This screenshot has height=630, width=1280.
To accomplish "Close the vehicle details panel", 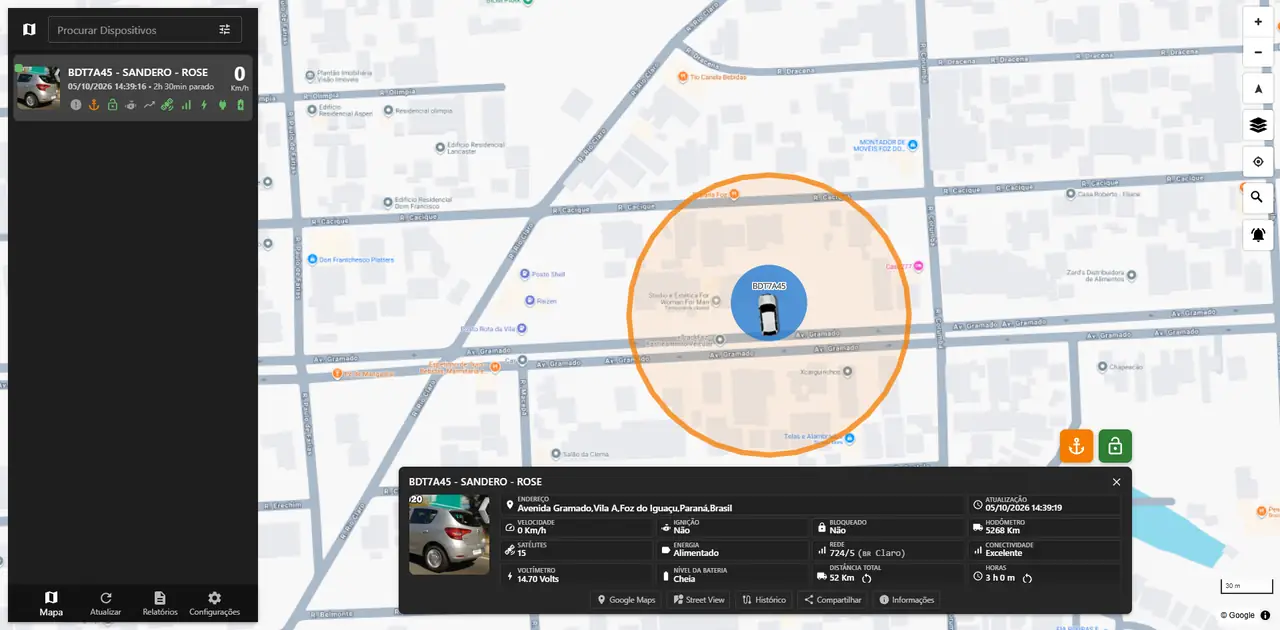I will [x=1117, y=482].
